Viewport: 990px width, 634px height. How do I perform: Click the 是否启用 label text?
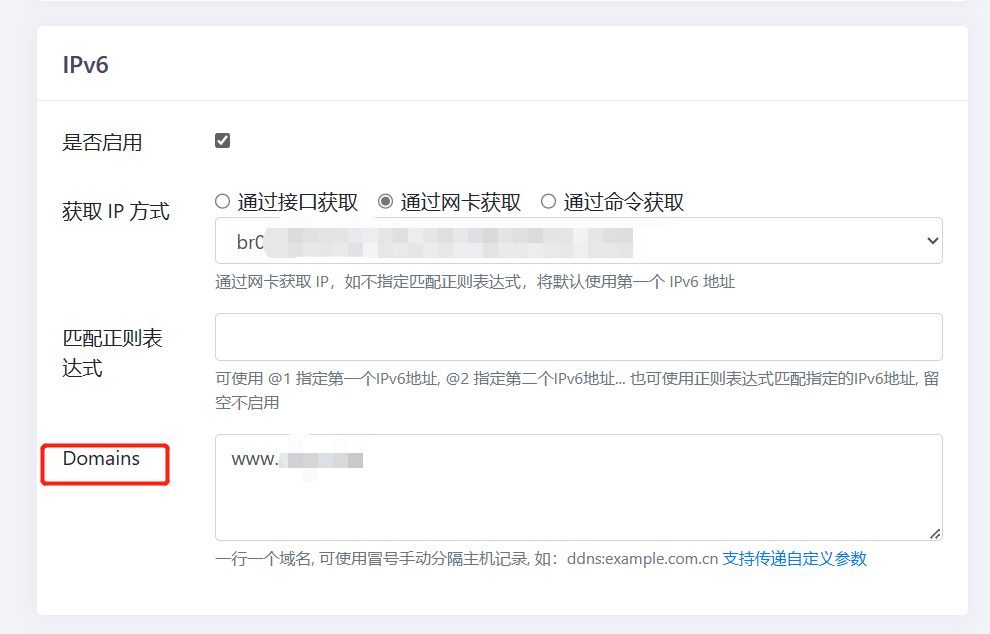pyautogui.click(x=103, y=142)
